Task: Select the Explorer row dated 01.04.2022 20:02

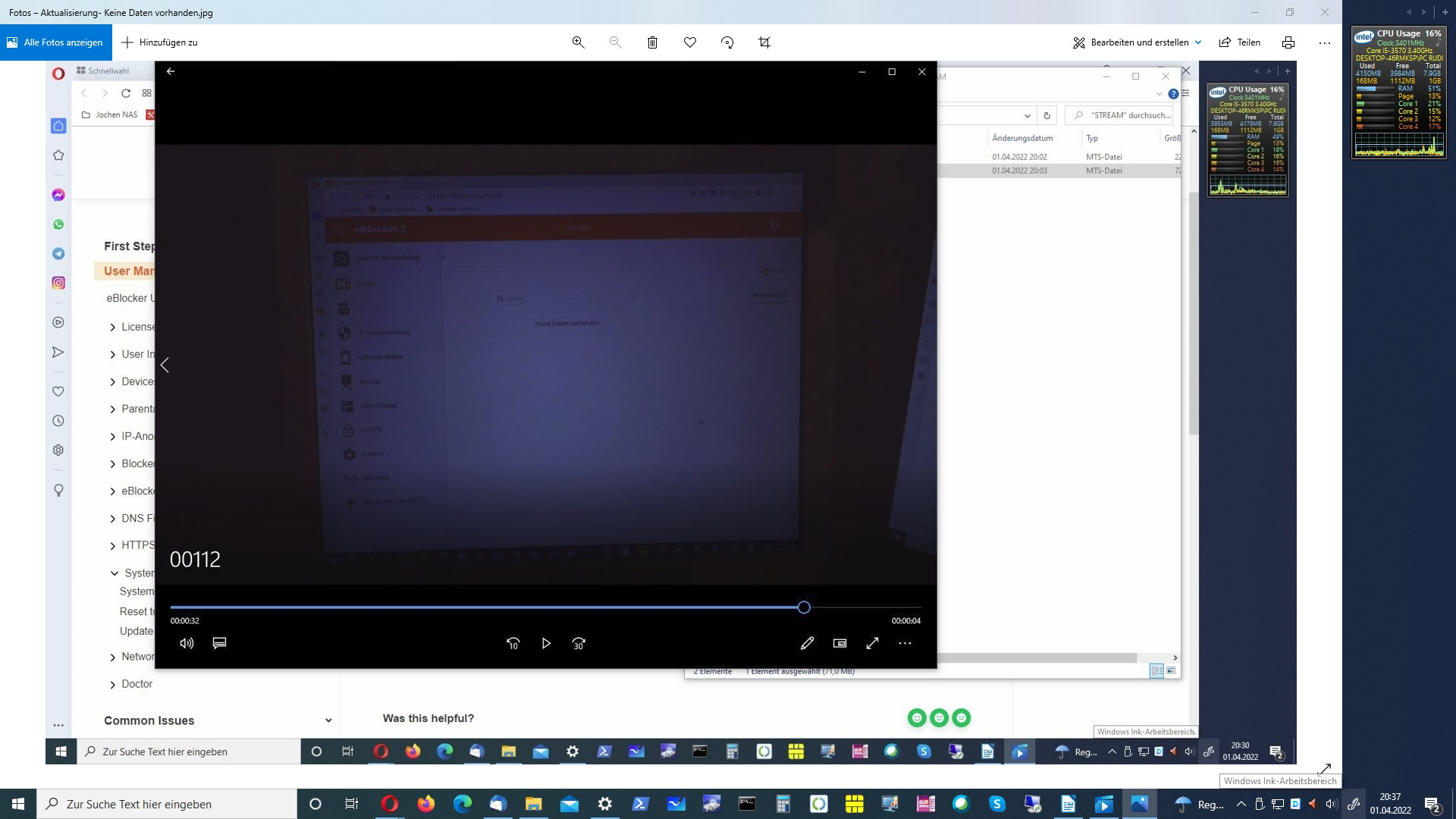Action: [x=1057, y=157]
